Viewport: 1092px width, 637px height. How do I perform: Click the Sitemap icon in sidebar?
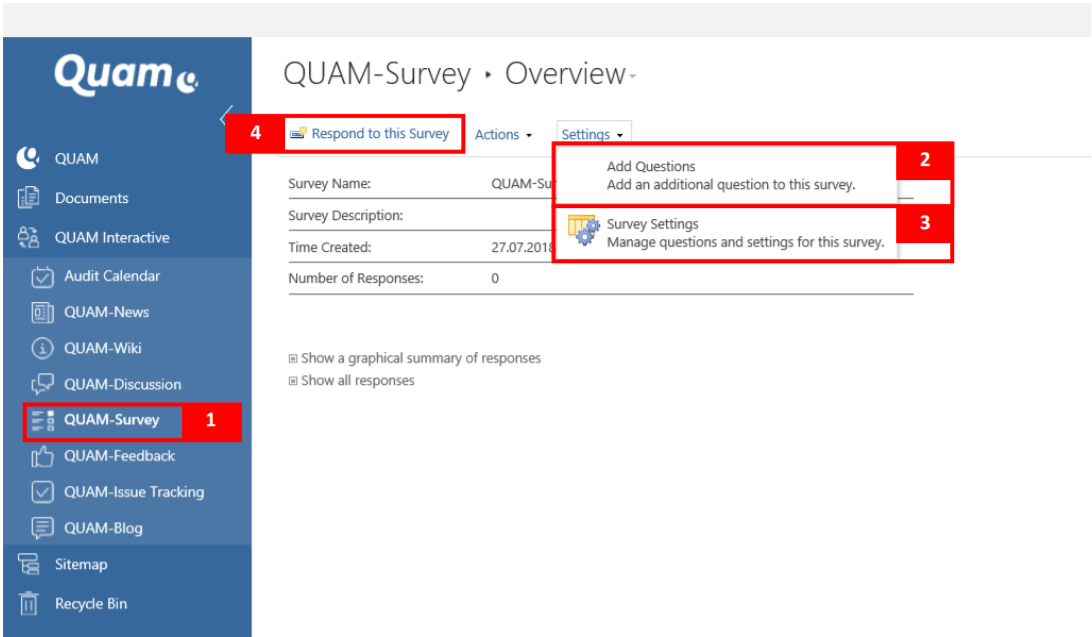pyautogui.click(x=29, y=565)
